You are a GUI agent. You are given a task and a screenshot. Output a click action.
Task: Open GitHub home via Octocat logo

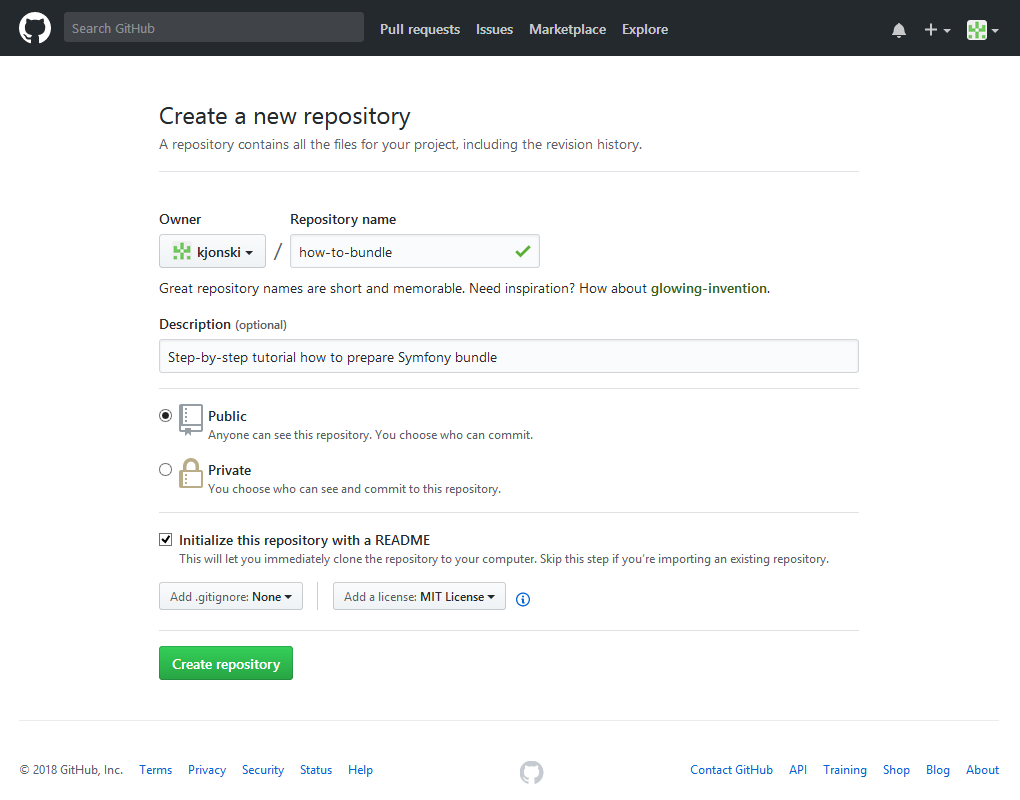(34, 28)
